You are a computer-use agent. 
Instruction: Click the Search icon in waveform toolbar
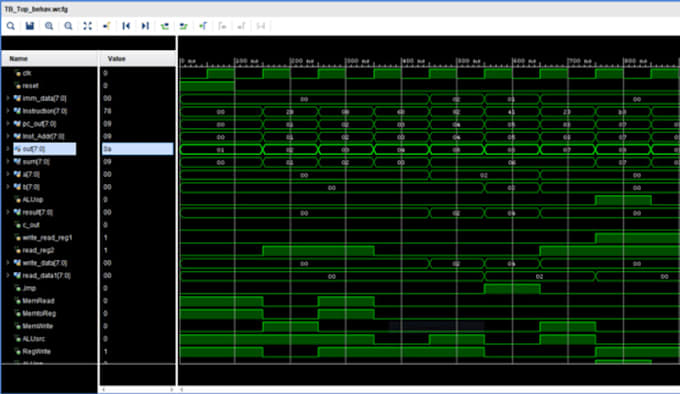coord(10,26)
